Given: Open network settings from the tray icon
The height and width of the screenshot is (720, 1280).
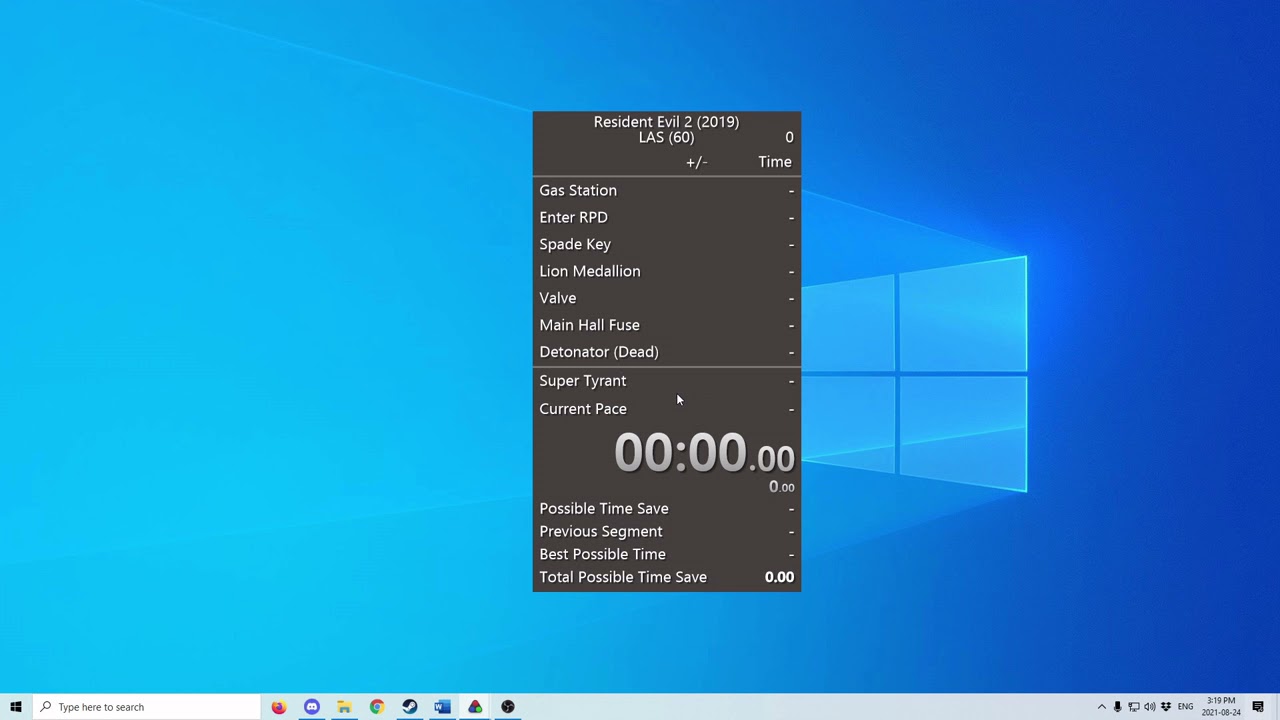Looking at the screenshot, I should (x=1134, y=707).
